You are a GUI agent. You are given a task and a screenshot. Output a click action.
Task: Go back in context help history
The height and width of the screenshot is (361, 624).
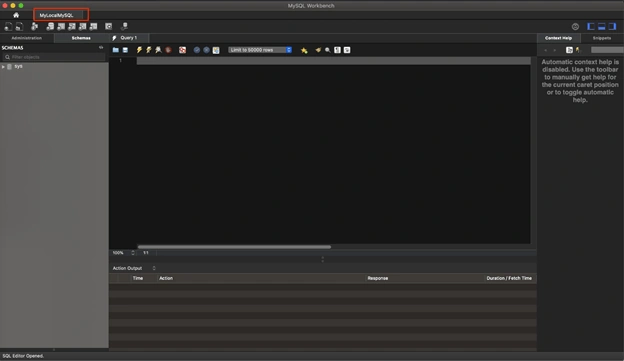545,50
